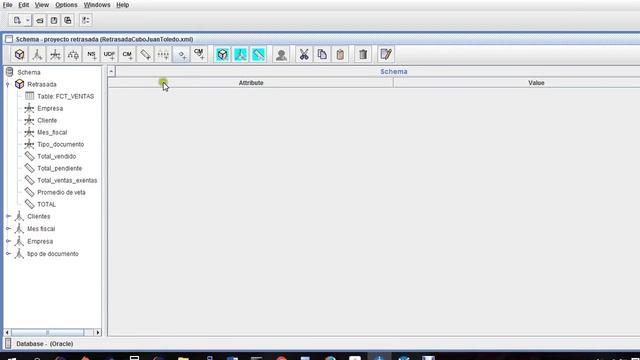This screenshot has width=640, height=360.
Task: Select the Retrasada cube in tree
Action: (x=42, y=84)
